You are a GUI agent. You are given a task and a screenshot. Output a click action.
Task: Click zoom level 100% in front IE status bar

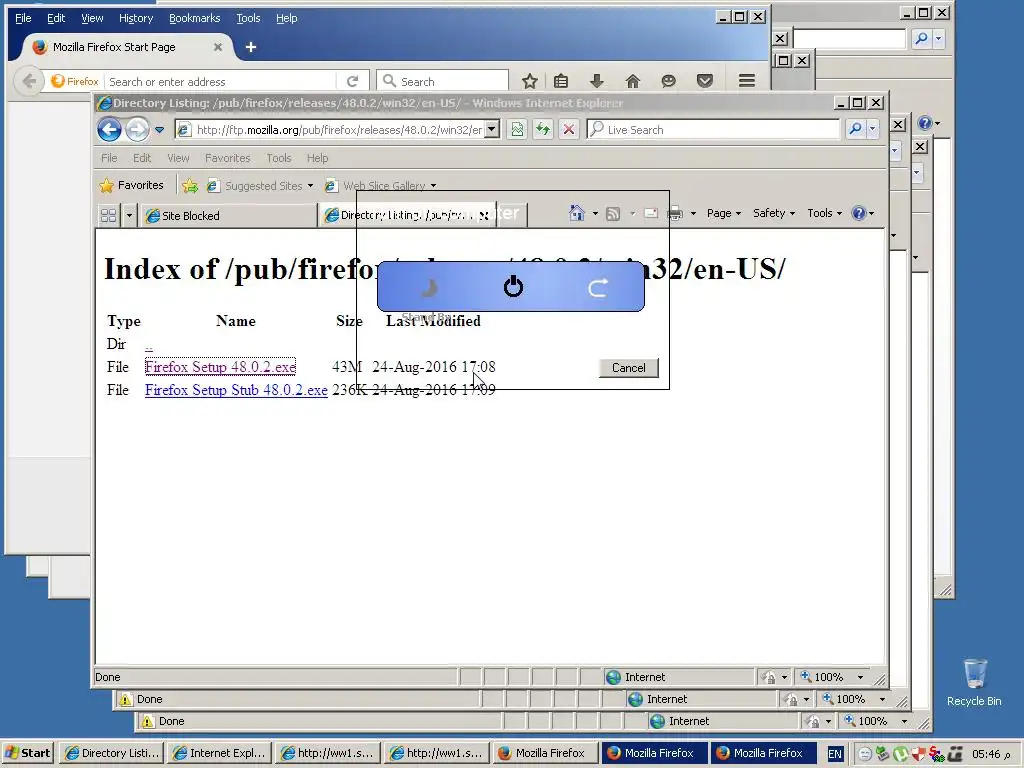point(829,677)
